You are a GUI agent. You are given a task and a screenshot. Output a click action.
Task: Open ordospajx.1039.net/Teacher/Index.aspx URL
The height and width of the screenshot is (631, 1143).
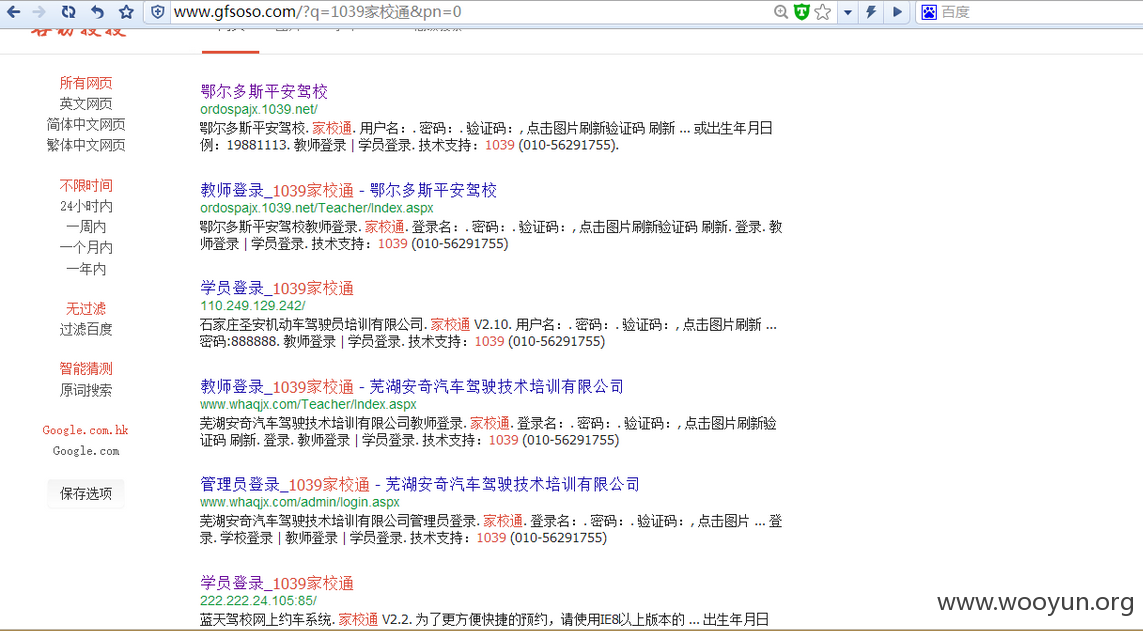[x=316, y=208]
